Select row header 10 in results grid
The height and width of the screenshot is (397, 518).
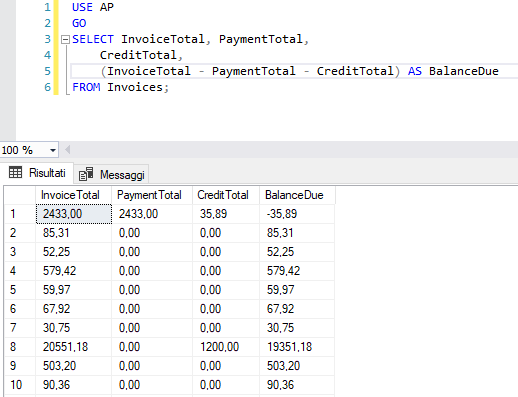(x=20, y=385)
